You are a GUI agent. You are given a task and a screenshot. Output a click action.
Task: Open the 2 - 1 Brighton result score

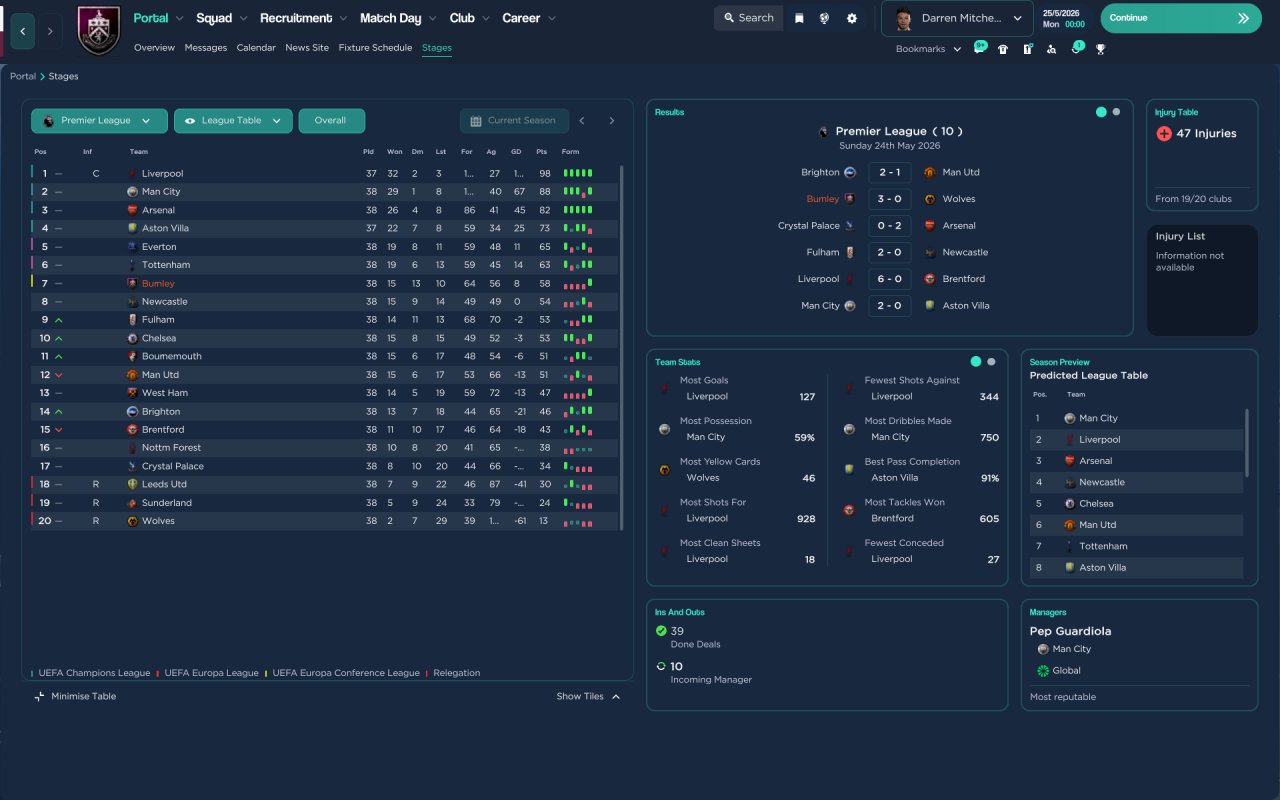[x=890, y=172]
